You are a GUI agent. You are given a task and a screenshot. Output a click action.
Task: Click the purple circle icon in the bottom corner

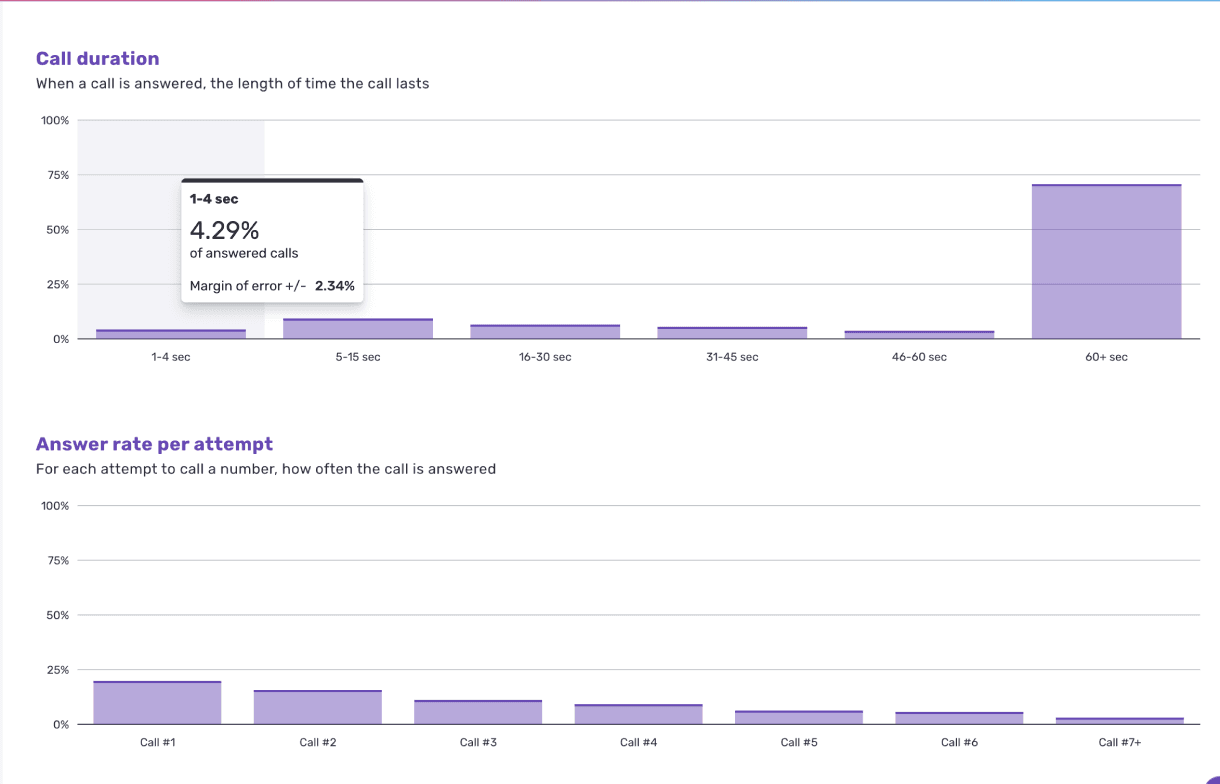1212,777
